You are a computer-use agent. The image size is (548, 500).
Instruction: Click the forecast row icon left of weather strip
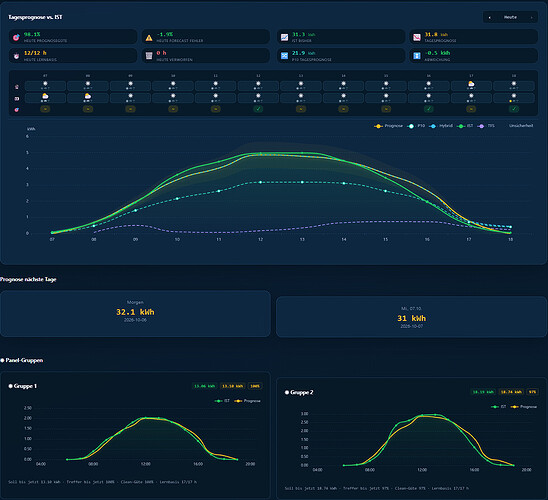[x=16, y=87]
